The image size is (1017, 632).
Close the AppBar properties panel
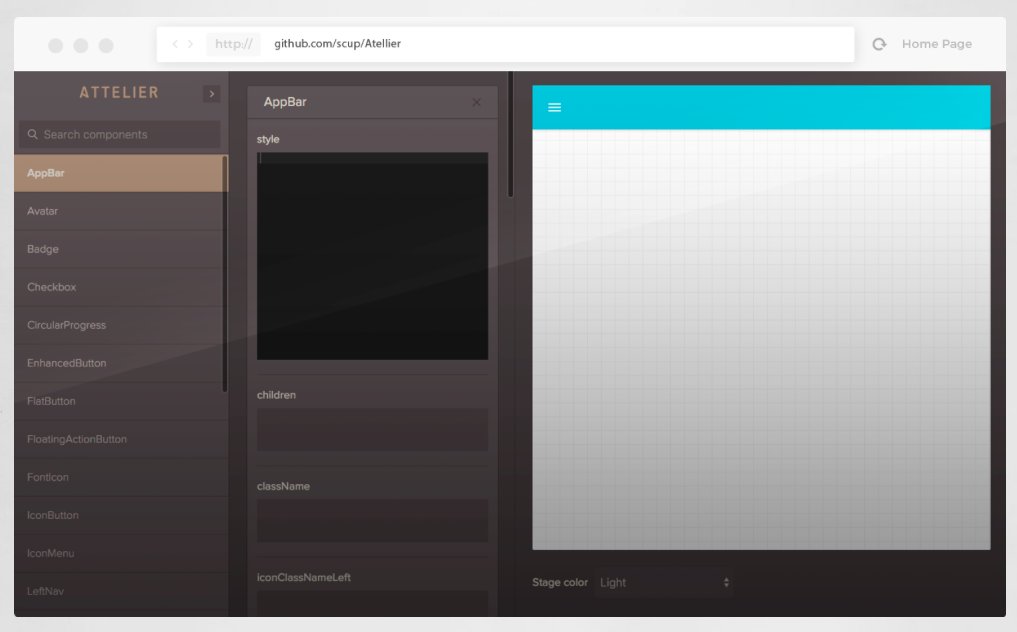pos(477,102)
